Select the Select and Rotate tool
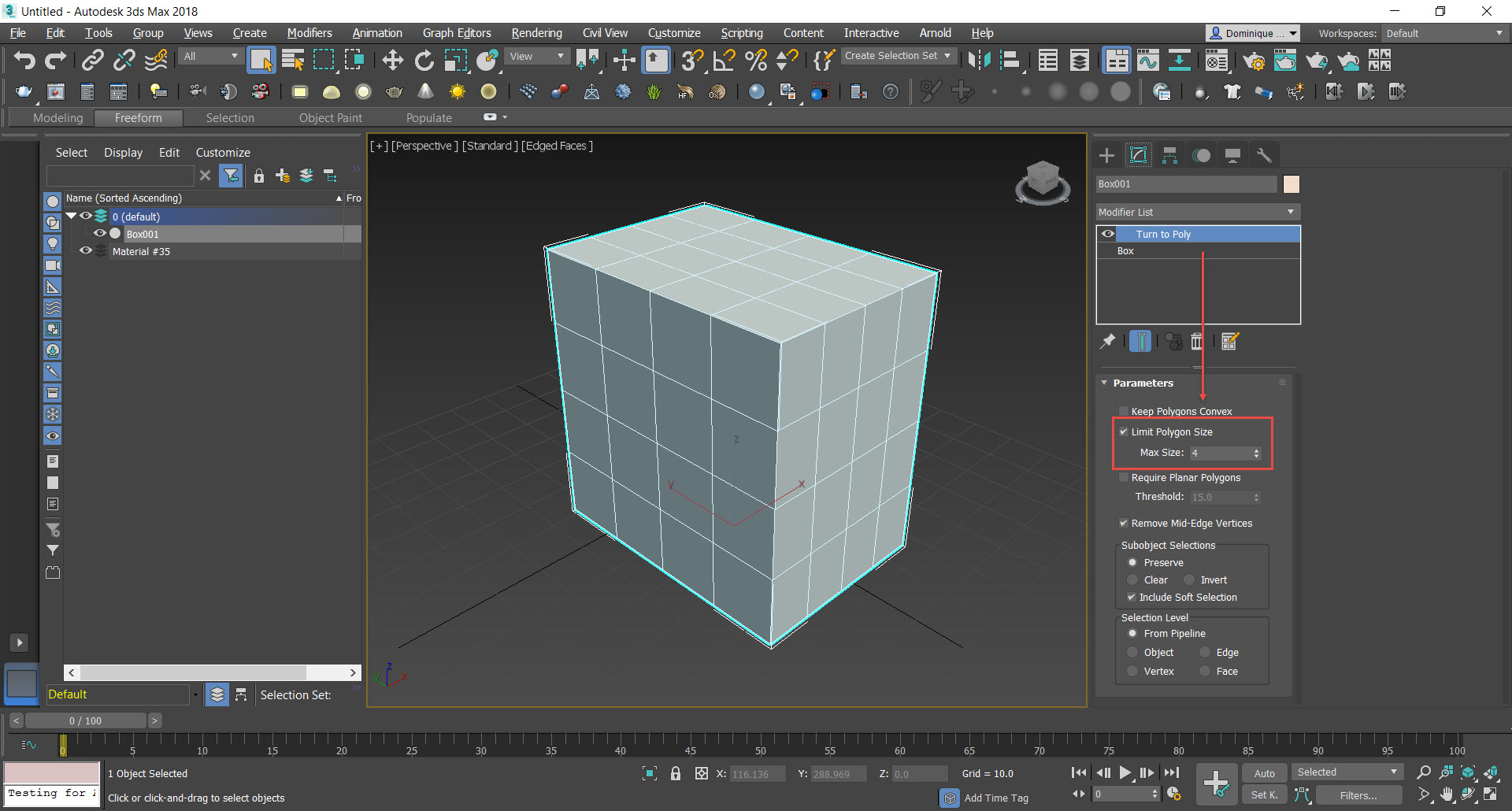 [424, 60]
